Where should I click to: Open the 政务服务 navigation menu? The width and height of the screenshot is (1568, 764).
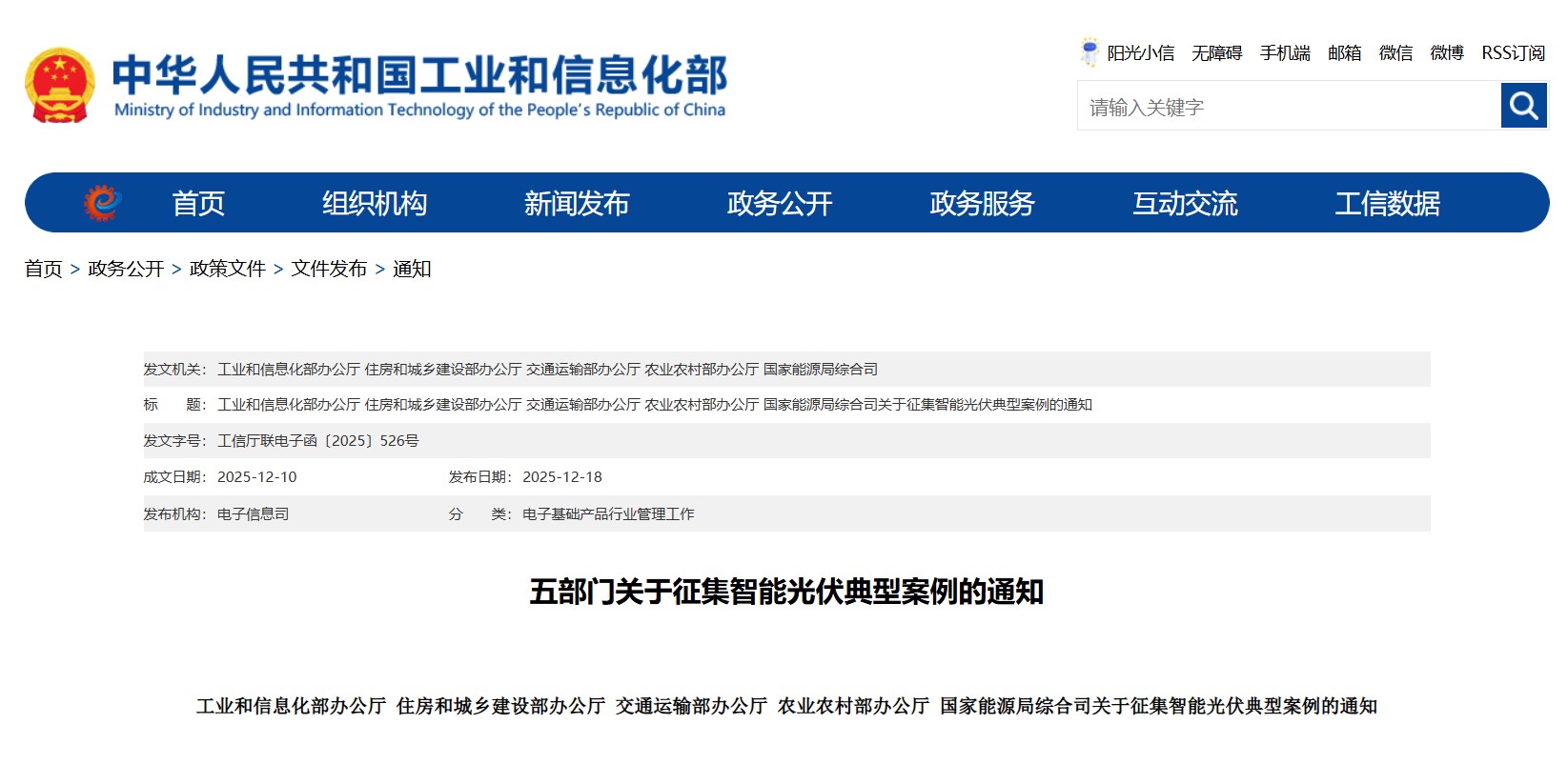pyautogui.click(x=982, y=203)
